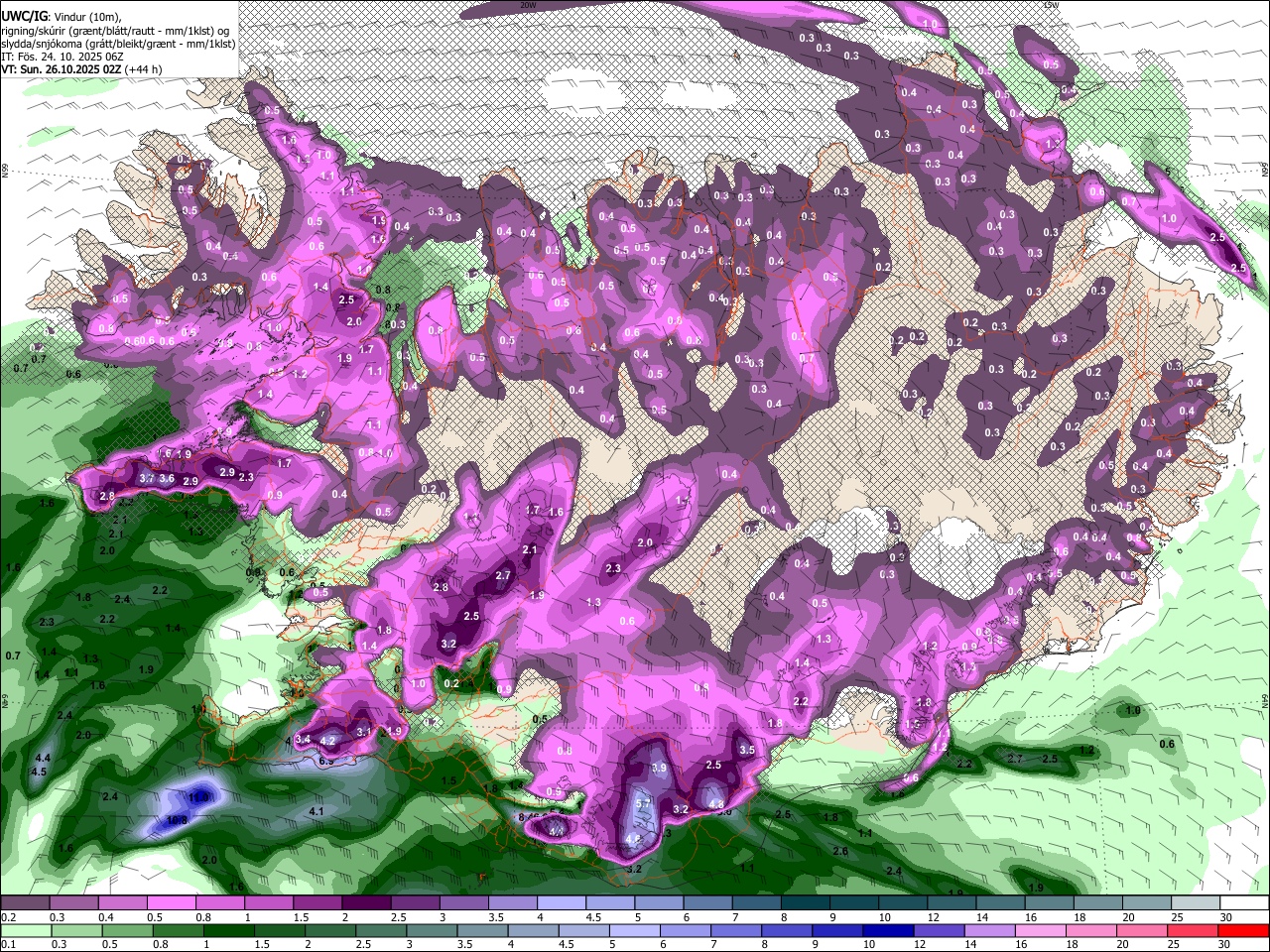Screen dimensions: 1270x952
Task: Click upper legend swatch between 8 and 9
Action: tap(806, 903)
